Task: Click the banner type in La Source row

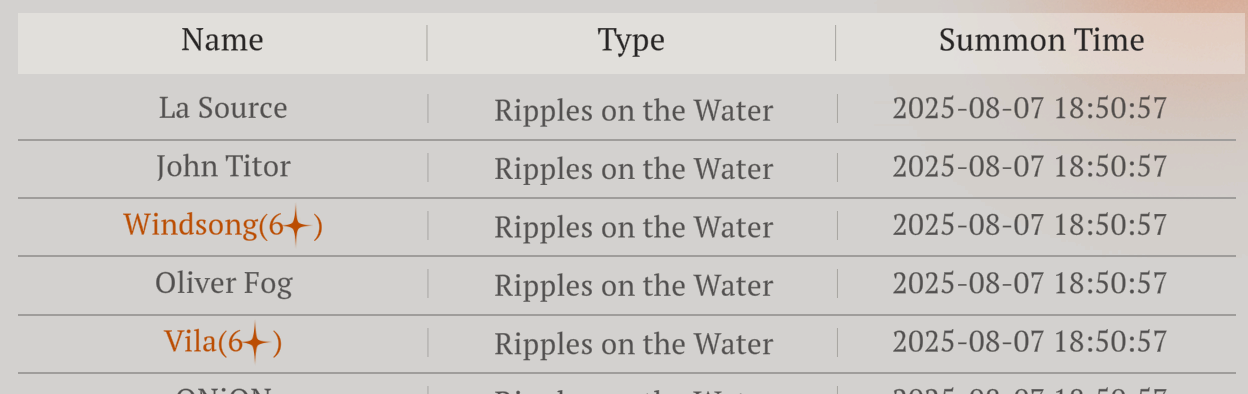Action: pos(634,110)
